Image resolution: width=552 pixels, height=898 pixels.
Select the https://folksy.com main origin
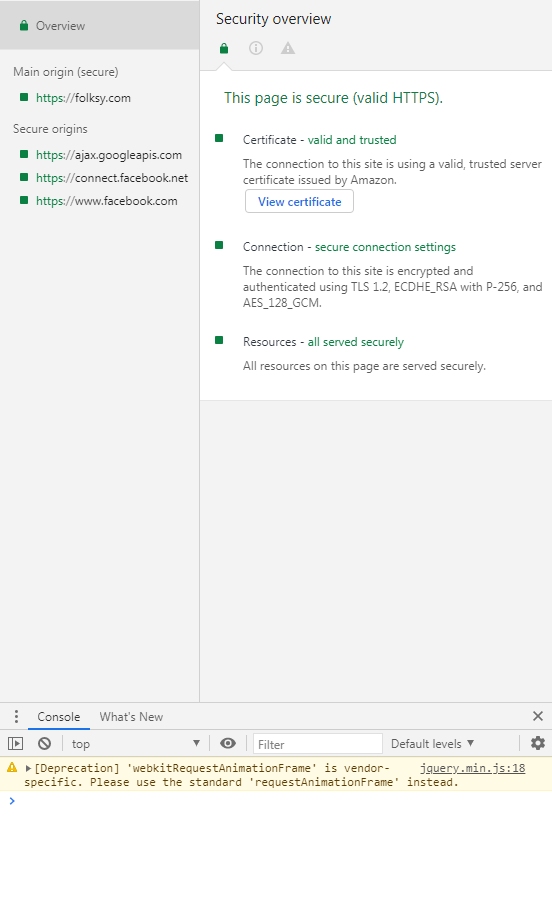coord(83,98)
